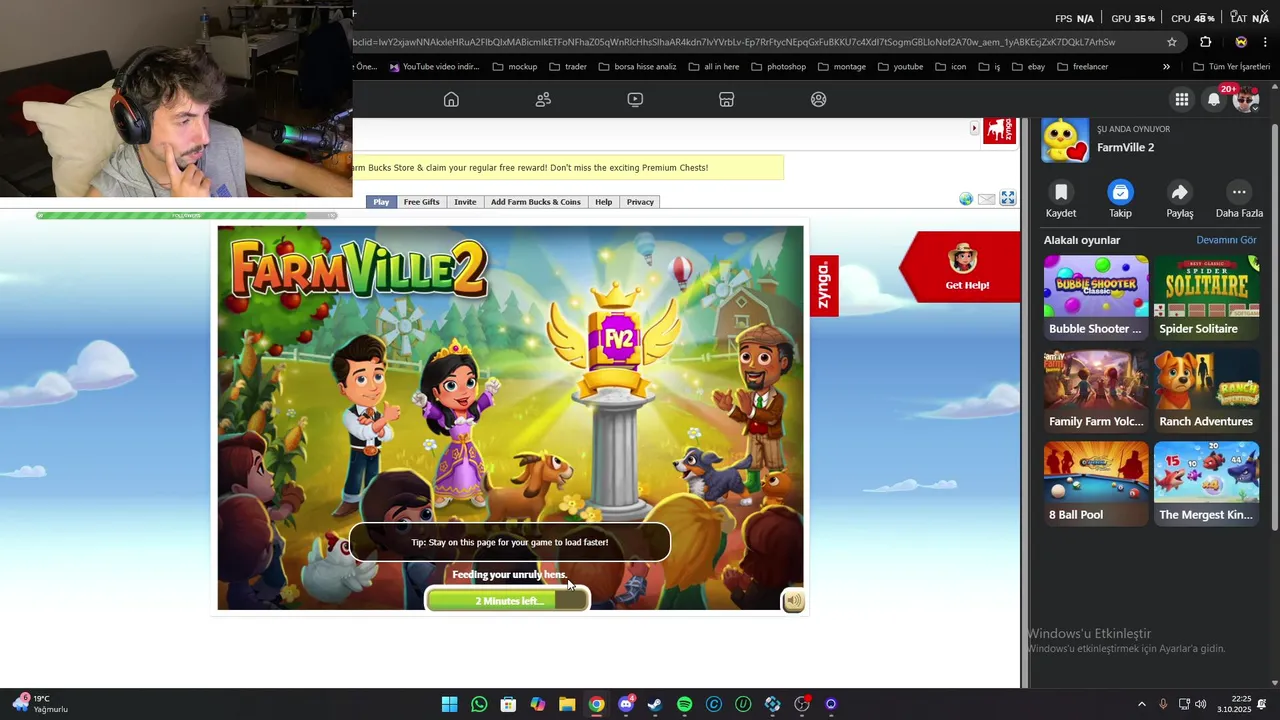The width and height of the screenshot is (1280, 720).
Task: Click the stream followers goal bar
Action: click(186, 215)
